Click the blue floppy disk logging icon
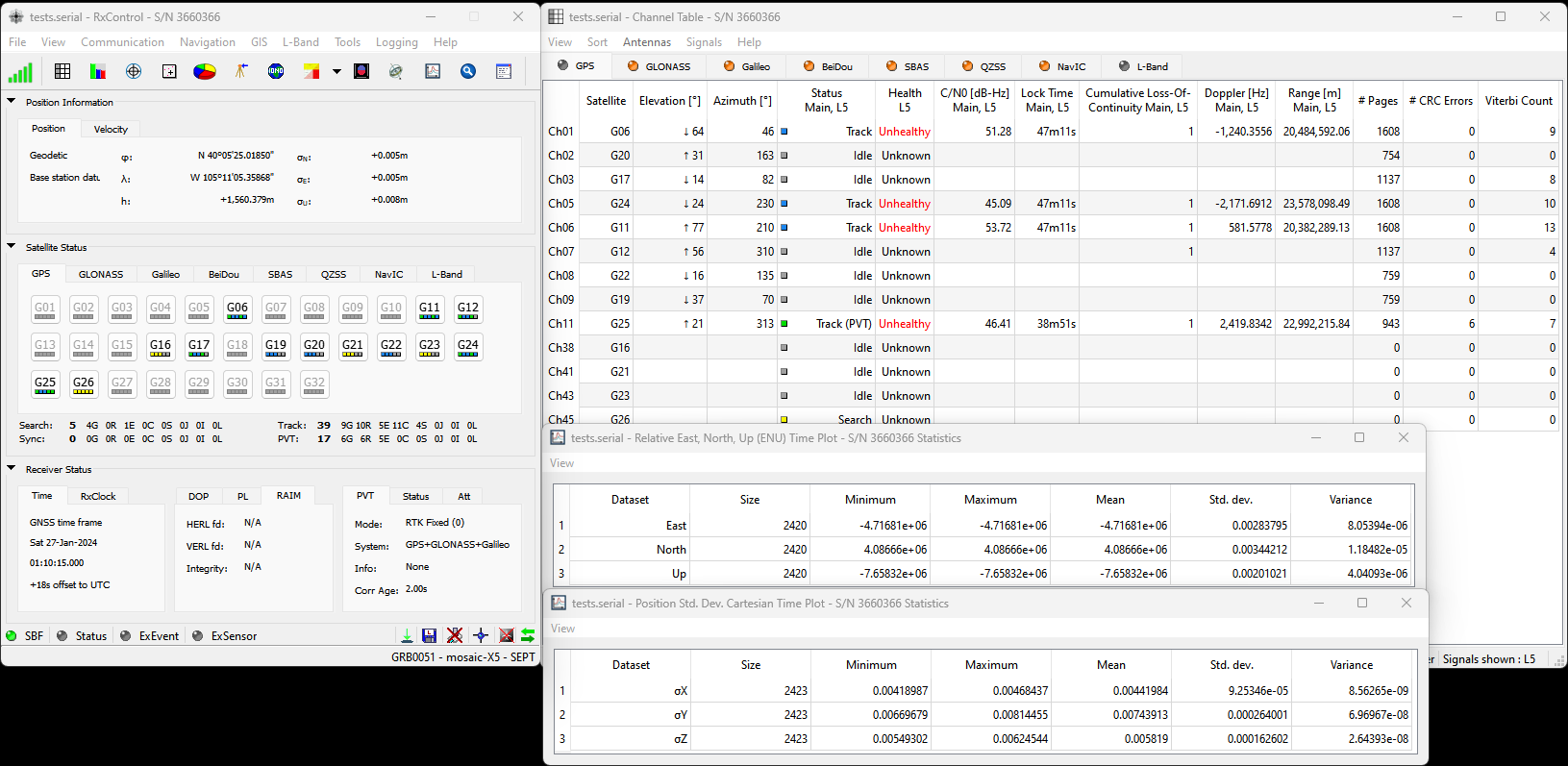Screen dimensions: 1568x766 [430, 635]
